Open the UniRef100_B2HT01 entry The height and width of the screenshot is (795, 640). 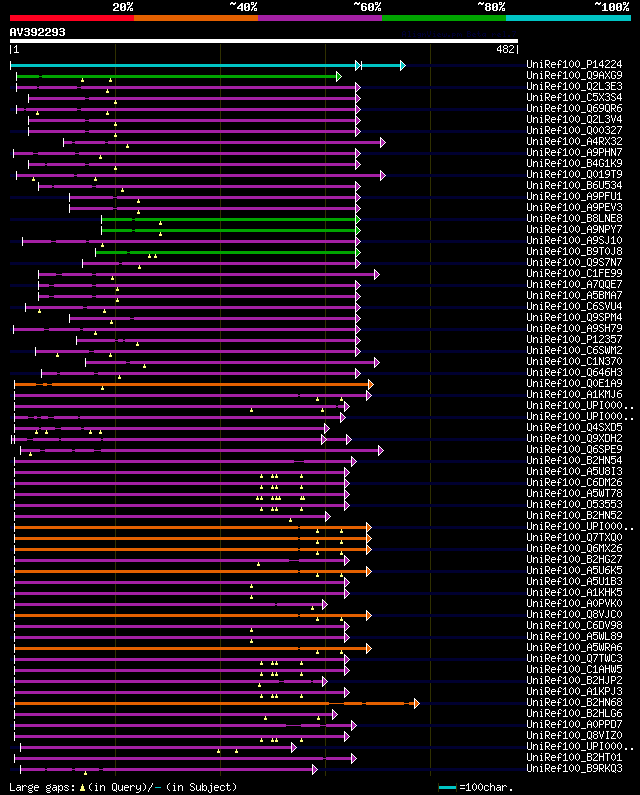point(574,757)
